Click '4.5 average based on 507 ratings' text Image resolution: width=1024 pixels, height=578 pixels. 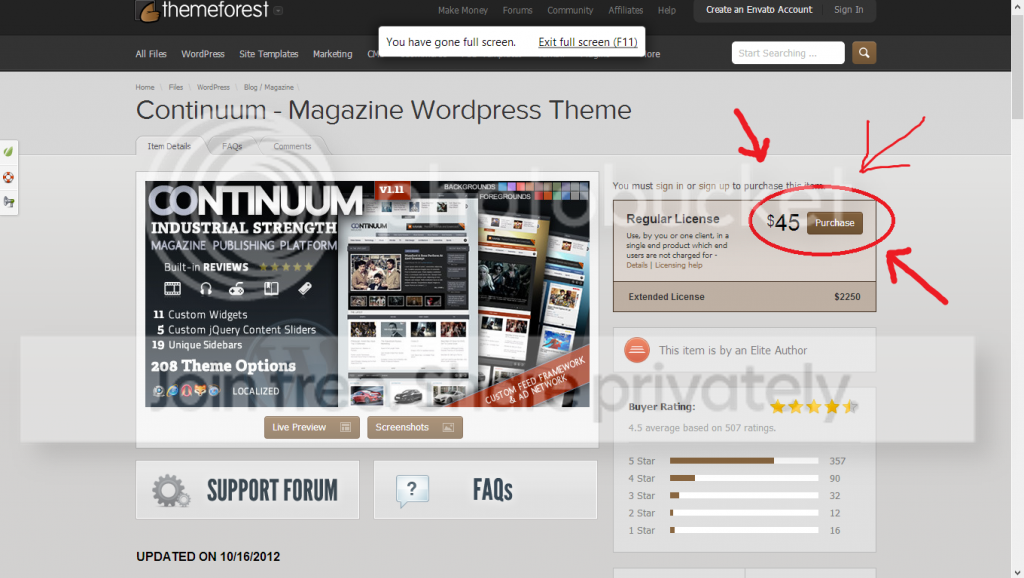point(702,428)
